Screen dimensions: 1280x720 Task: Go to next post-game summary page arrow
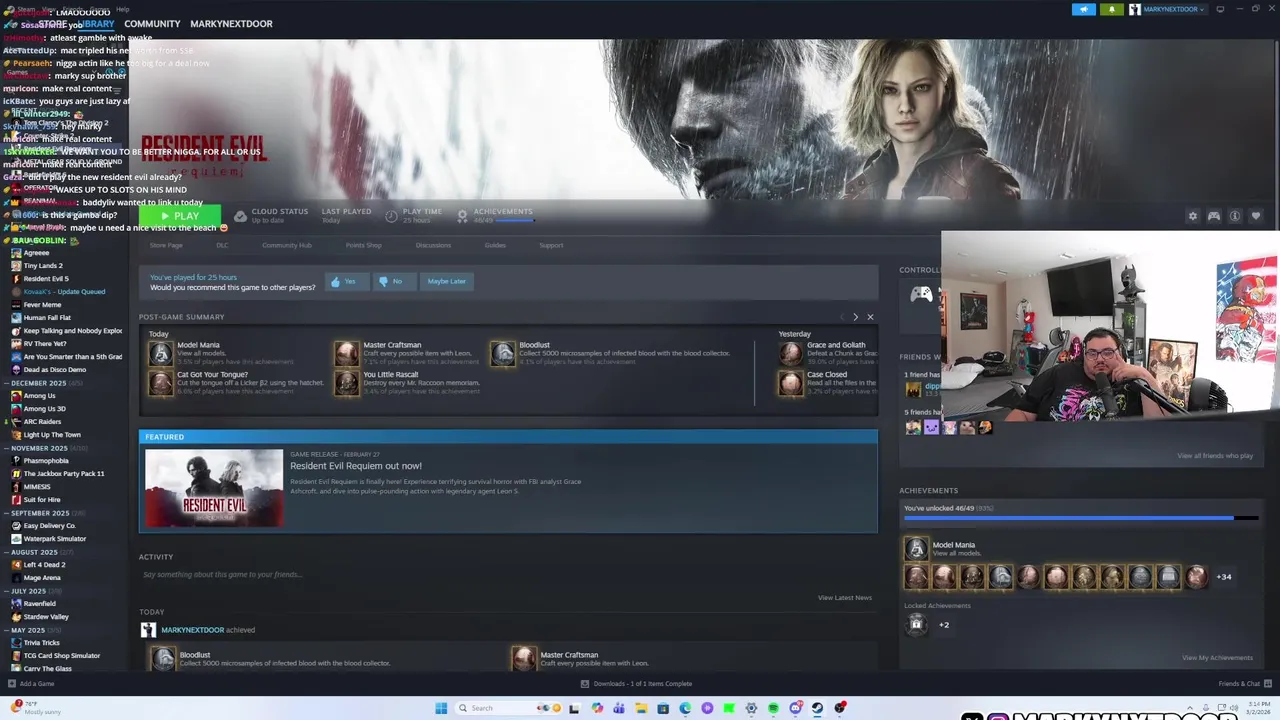coord(855,317)
